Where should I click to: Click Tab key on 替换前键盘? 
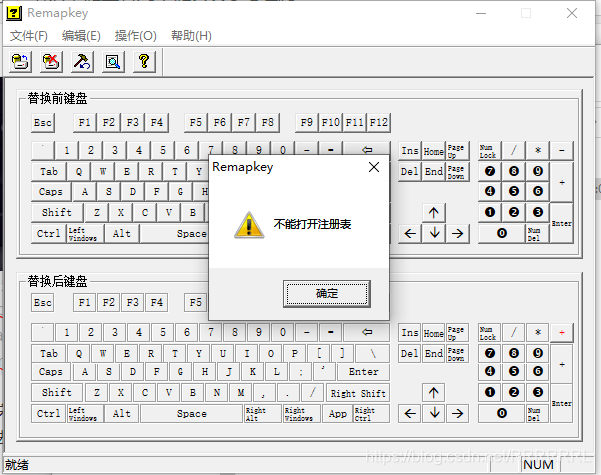click(49, 171)
